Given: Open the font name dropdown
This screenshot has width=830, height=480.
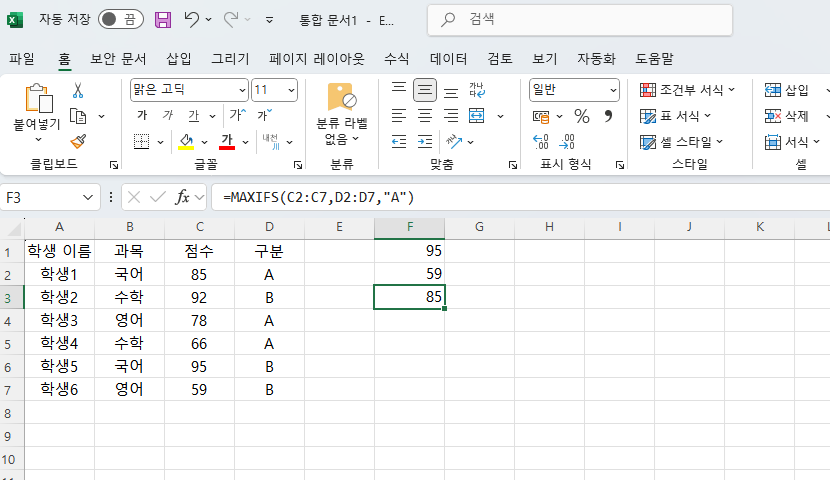Looking at the screenshot, I should [242, 90].
